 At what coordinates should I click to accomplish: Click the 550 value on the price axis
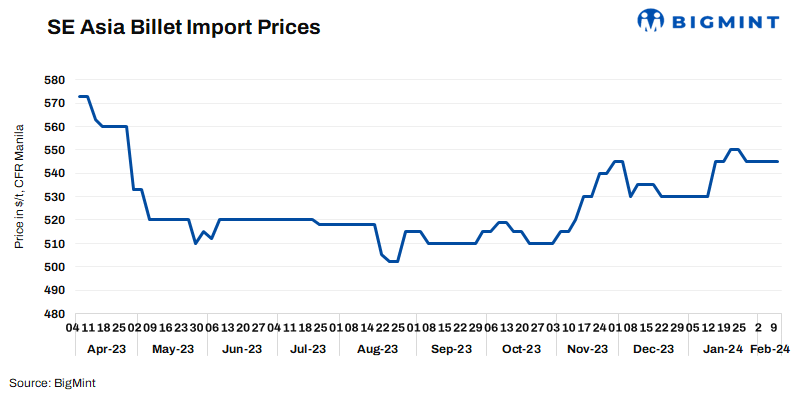coord(54,150)
